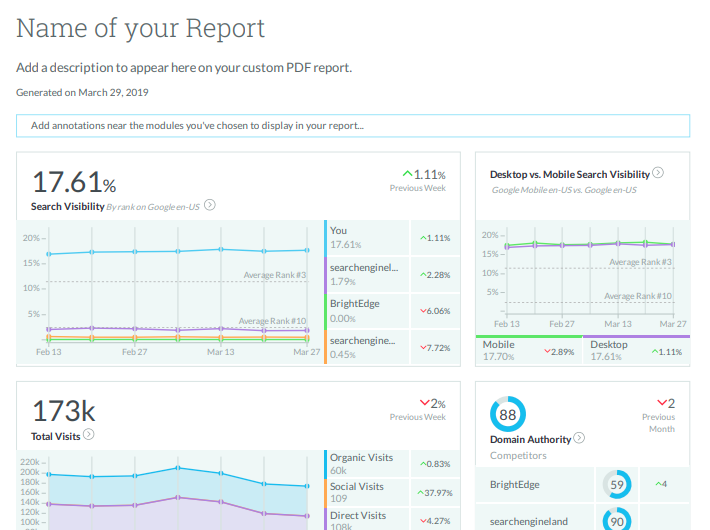Screen dimensions: 710x530
Task: Edit the report title 'Name of your Report'
Action: [x=141, y=28]
